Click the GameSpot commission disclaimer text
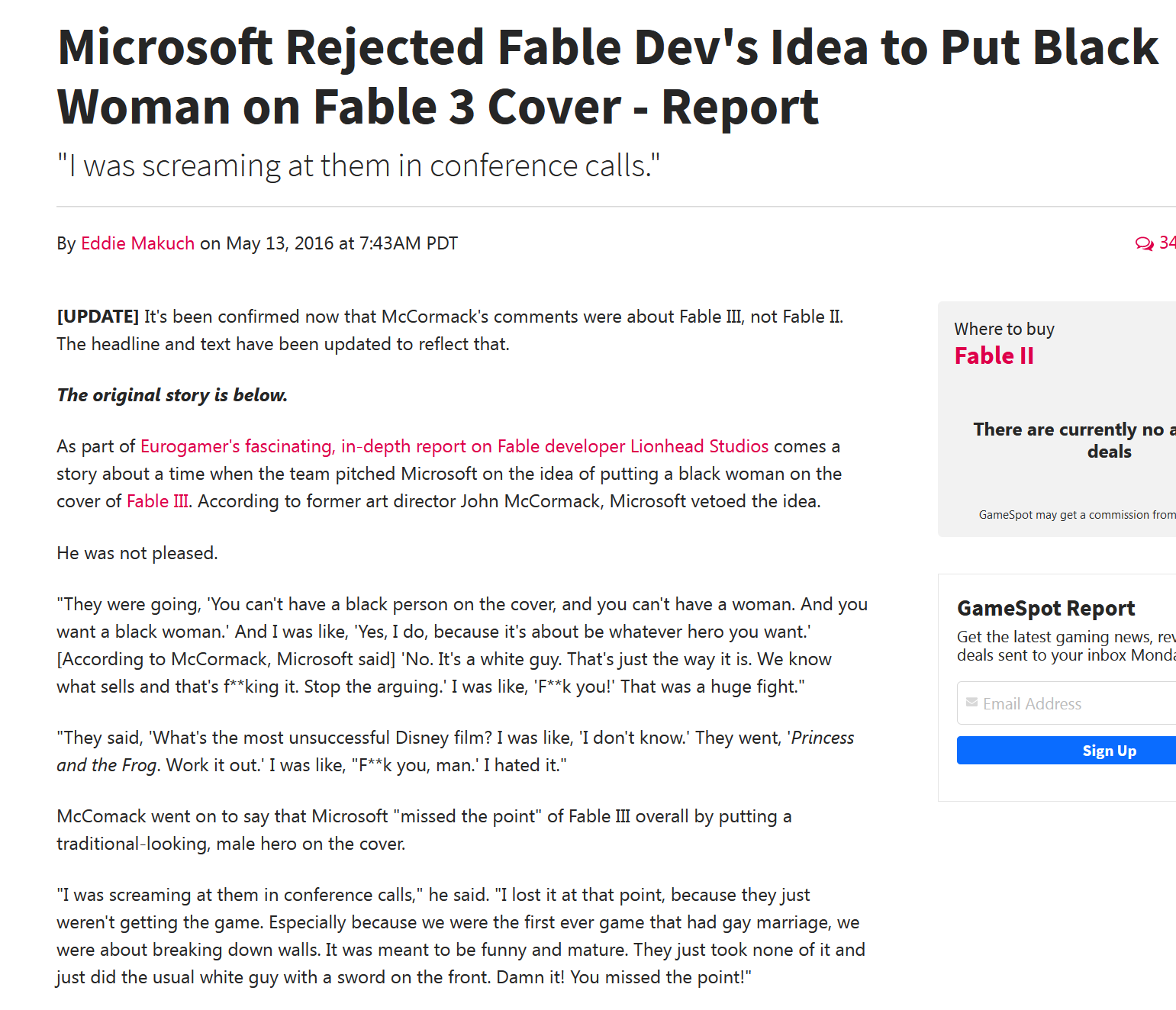Image resolution: width=1176 pixels, height=1010 pixels. coord(1076,515)
